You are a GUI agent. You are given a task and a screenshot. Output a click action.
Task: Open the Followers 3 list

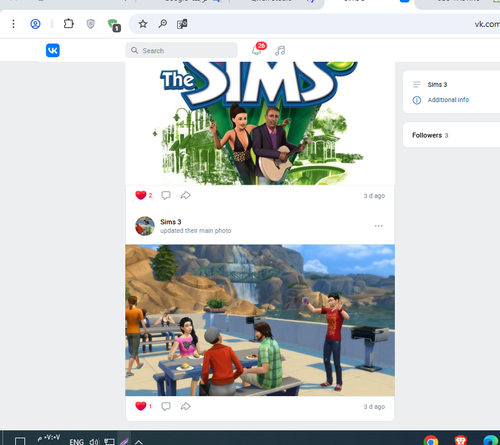pos(430,135)
